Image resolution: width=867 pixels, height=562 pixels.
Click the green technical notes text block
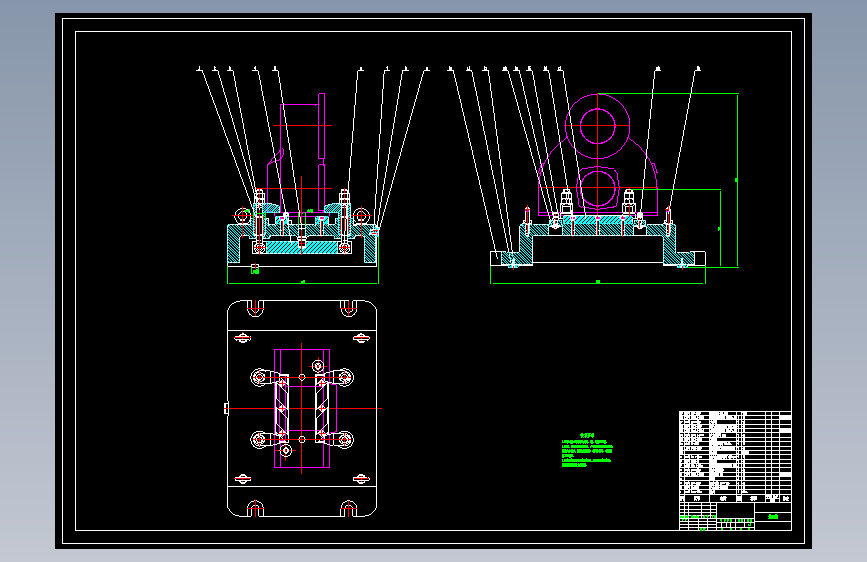click(x=587, y=450)
